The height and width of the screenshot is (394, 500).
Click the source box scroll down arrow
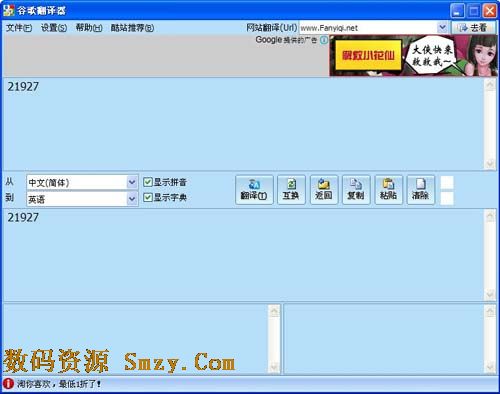[x=490, y=163]
